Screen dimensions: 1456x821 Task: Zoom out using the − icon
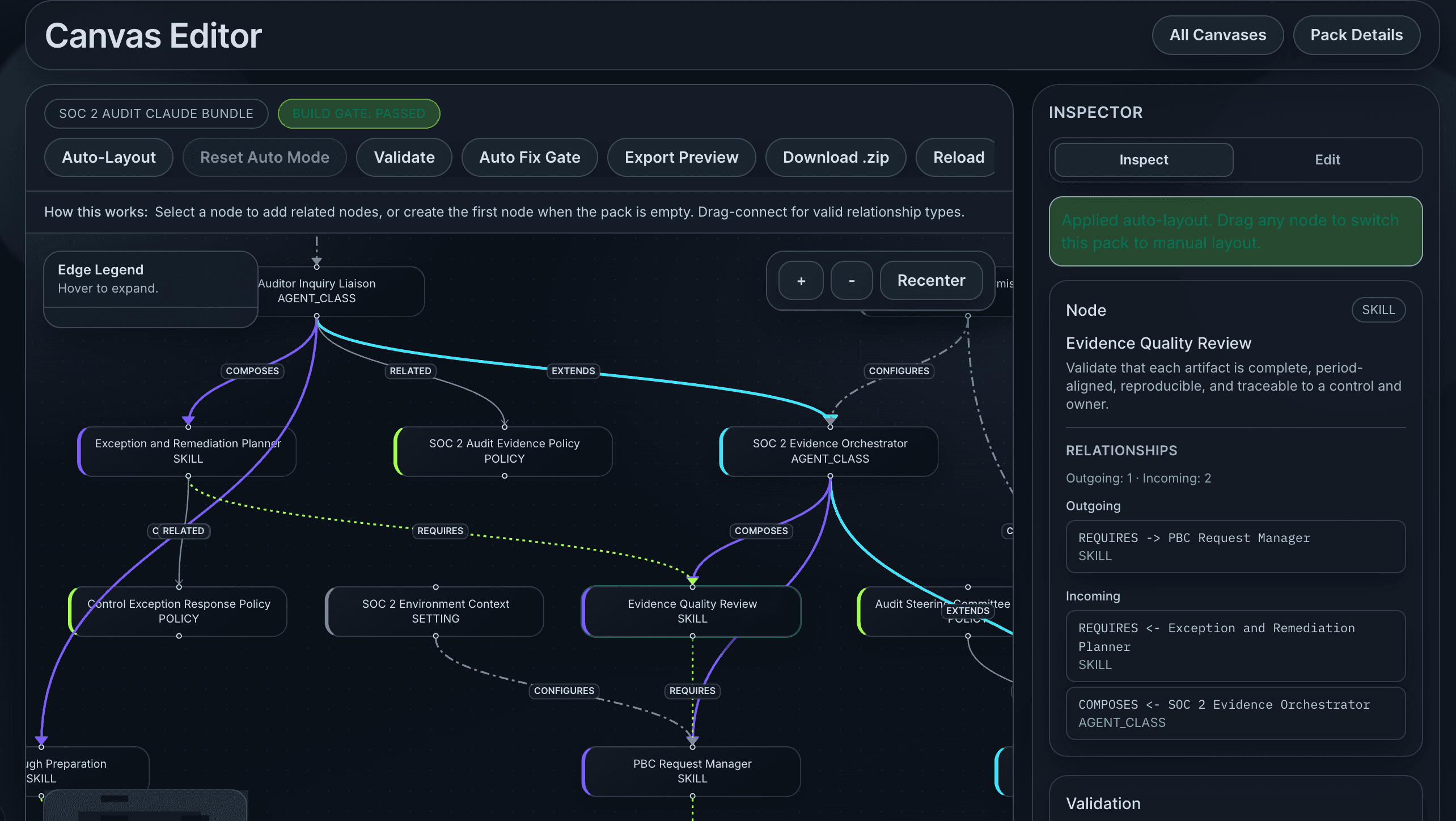click(851, 280)
